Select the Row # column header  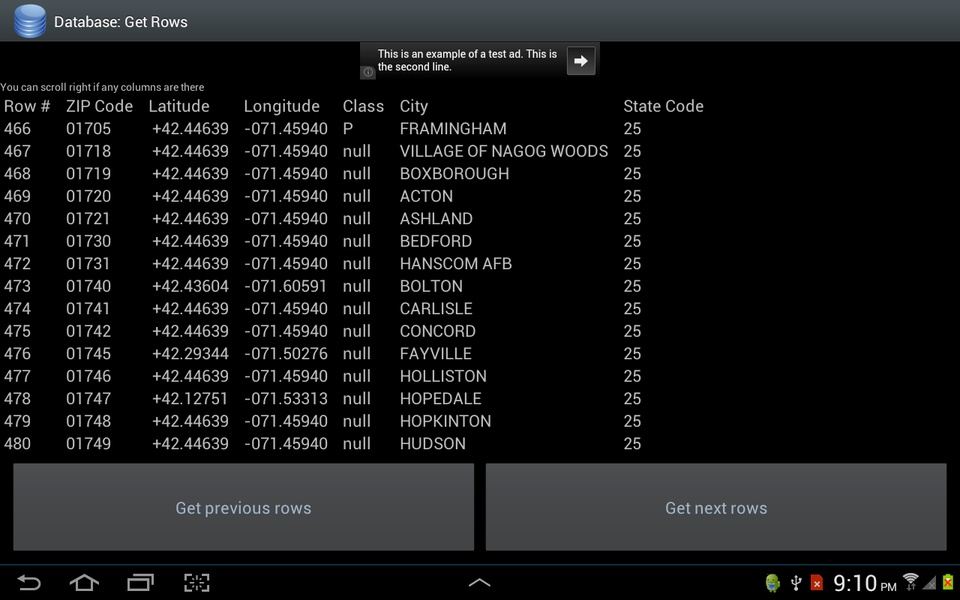(x=27, y=106)
